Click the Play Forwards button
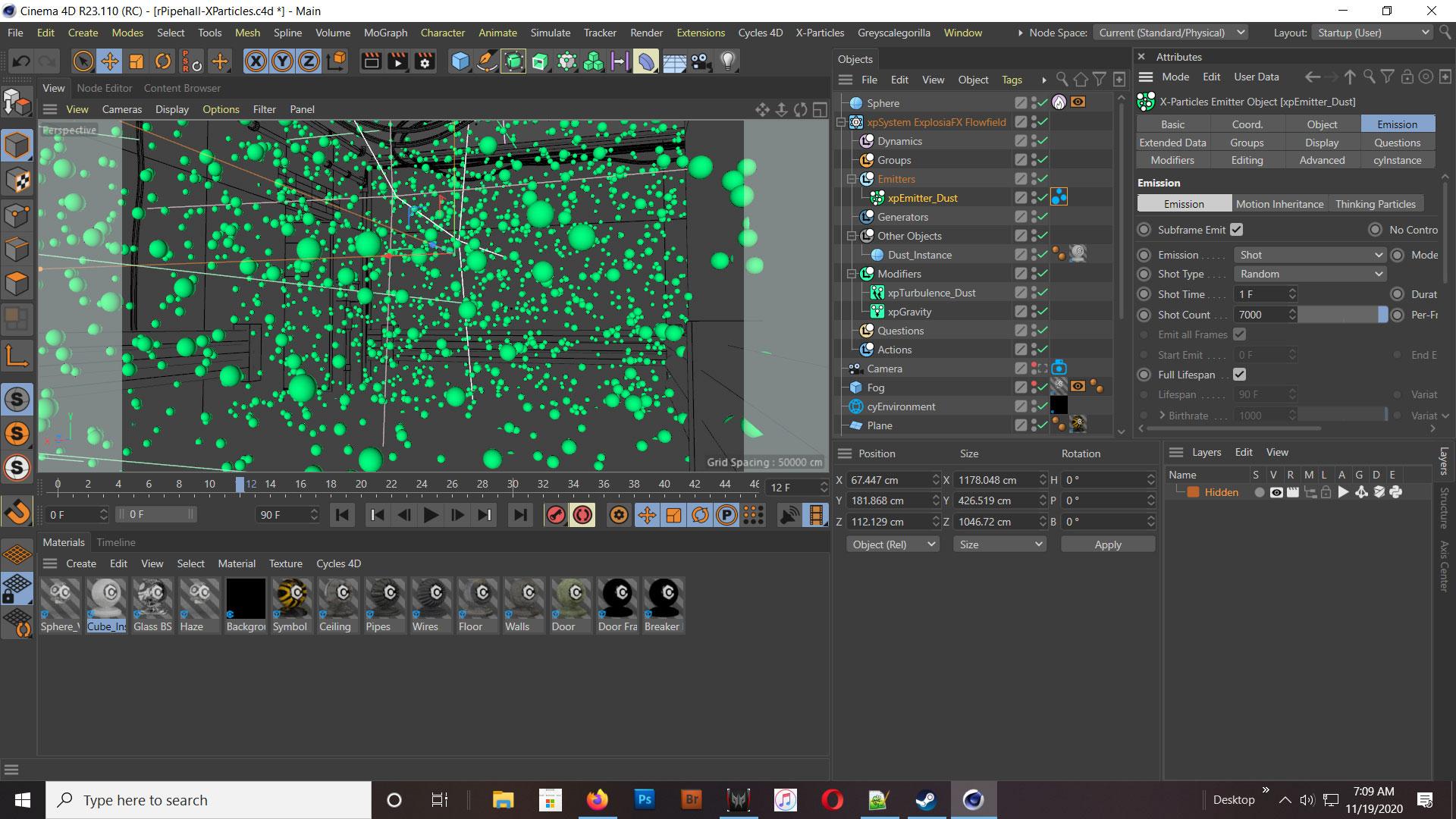Image resolution: width=1456 pixels, height=819 pixels. 430,515
